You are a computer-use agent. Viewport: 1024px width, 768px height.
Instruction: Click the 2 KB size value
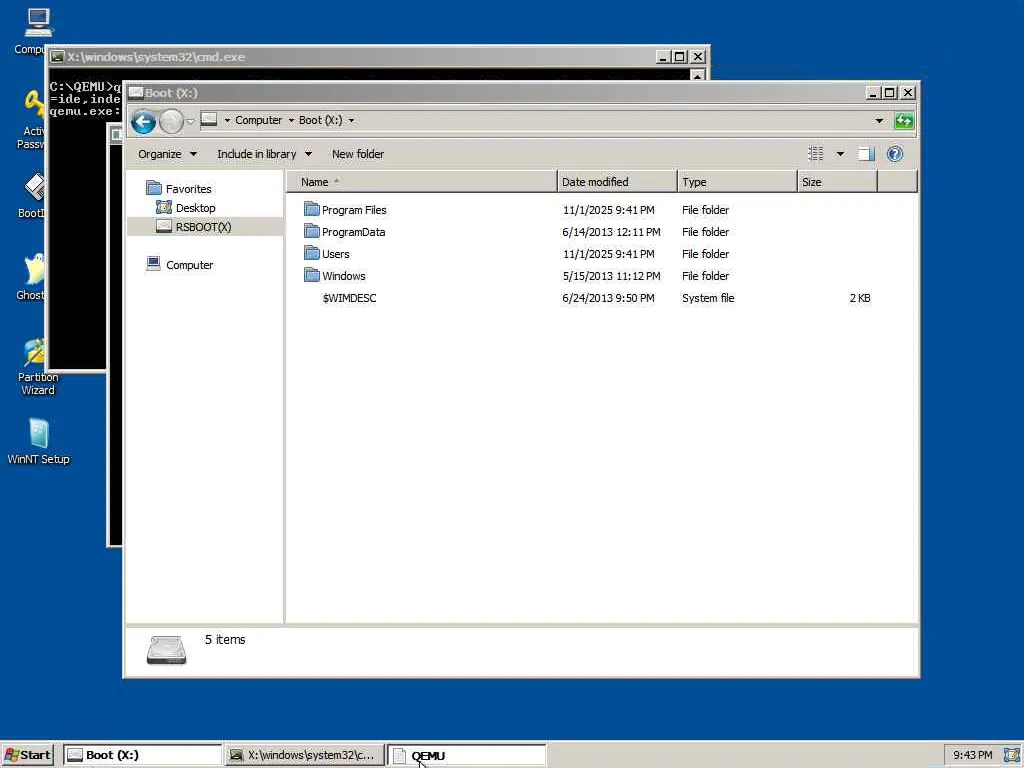pos(860,298)
